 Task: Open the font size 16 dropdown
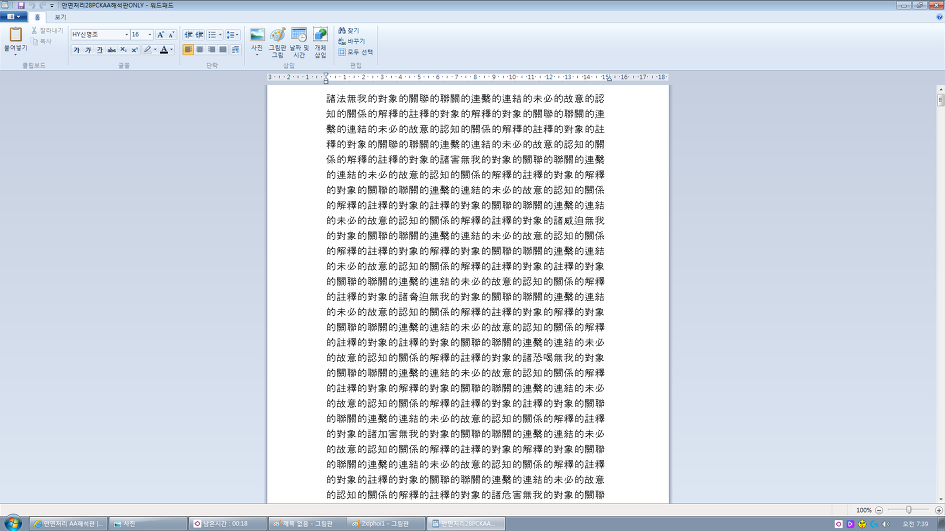click(x=148, y=35)
